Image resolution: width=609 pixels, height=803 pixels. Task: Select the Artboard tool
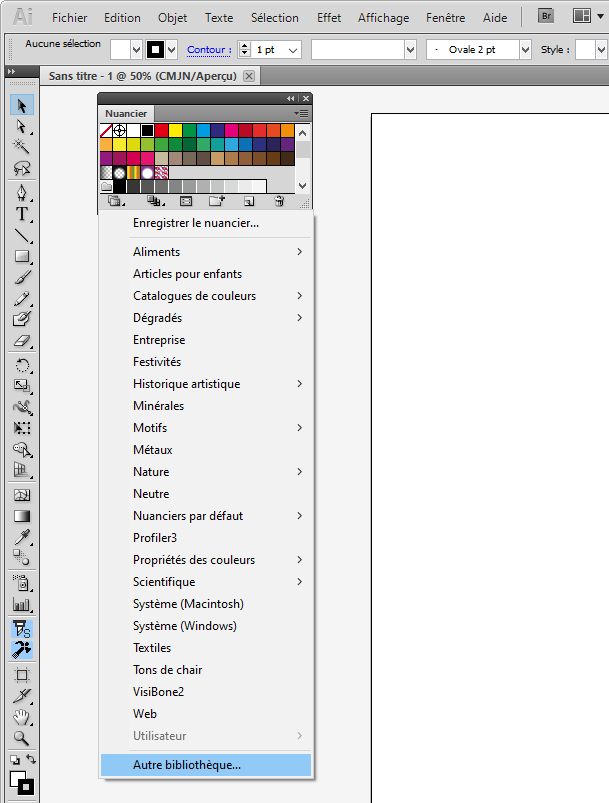pos(22,674)
